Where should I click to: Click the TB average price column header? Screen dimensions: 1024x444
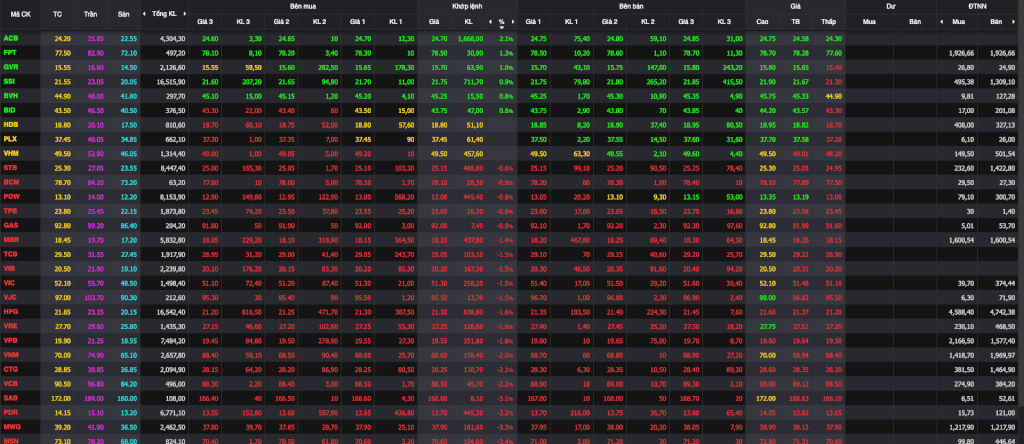[795, 22]
